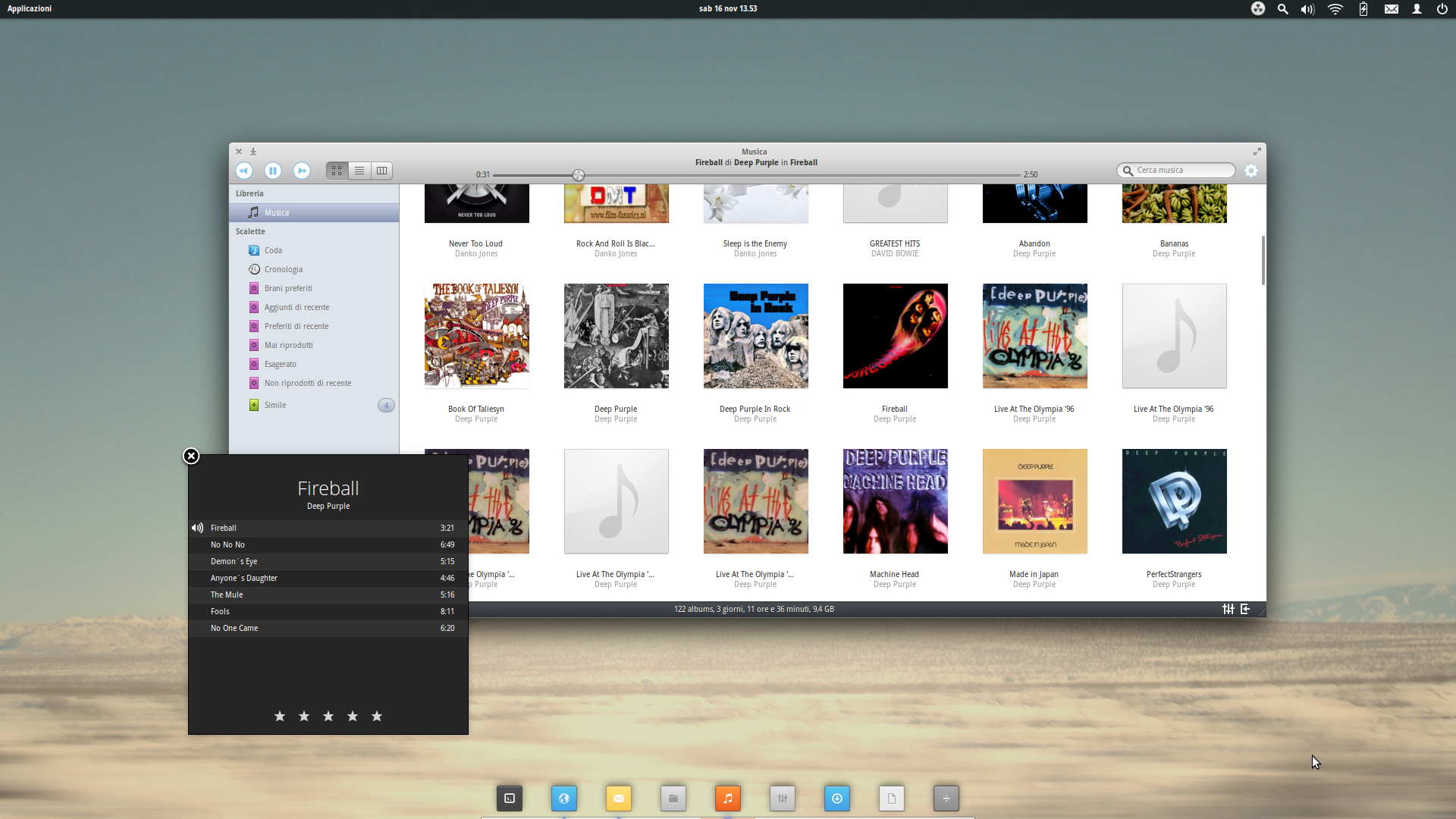Open Files manager from the dock
Screen dimensions: 1456x819
[x=673, y=798]
